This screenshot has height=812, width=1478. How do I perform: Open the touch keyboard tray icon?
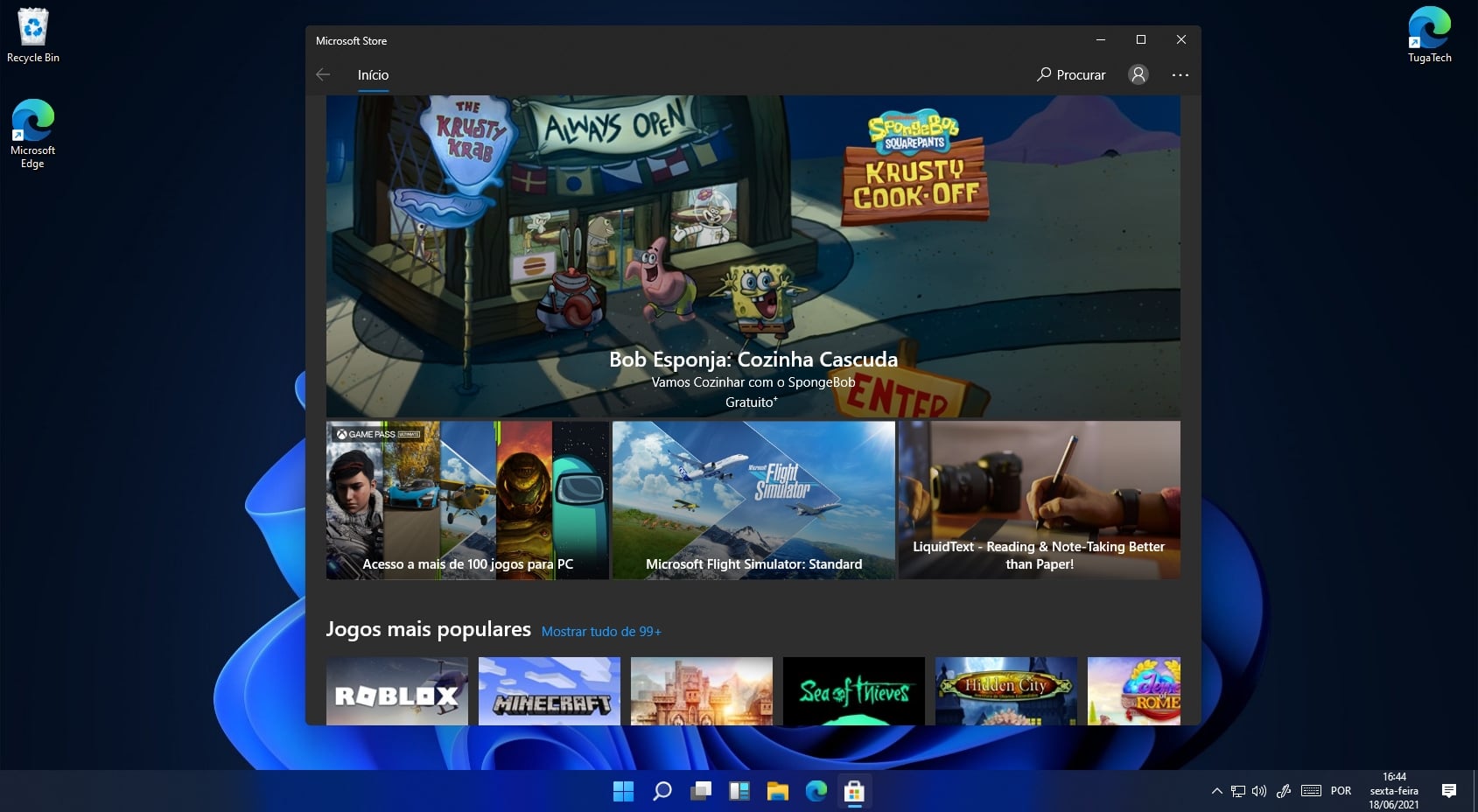pos(1311,791)
